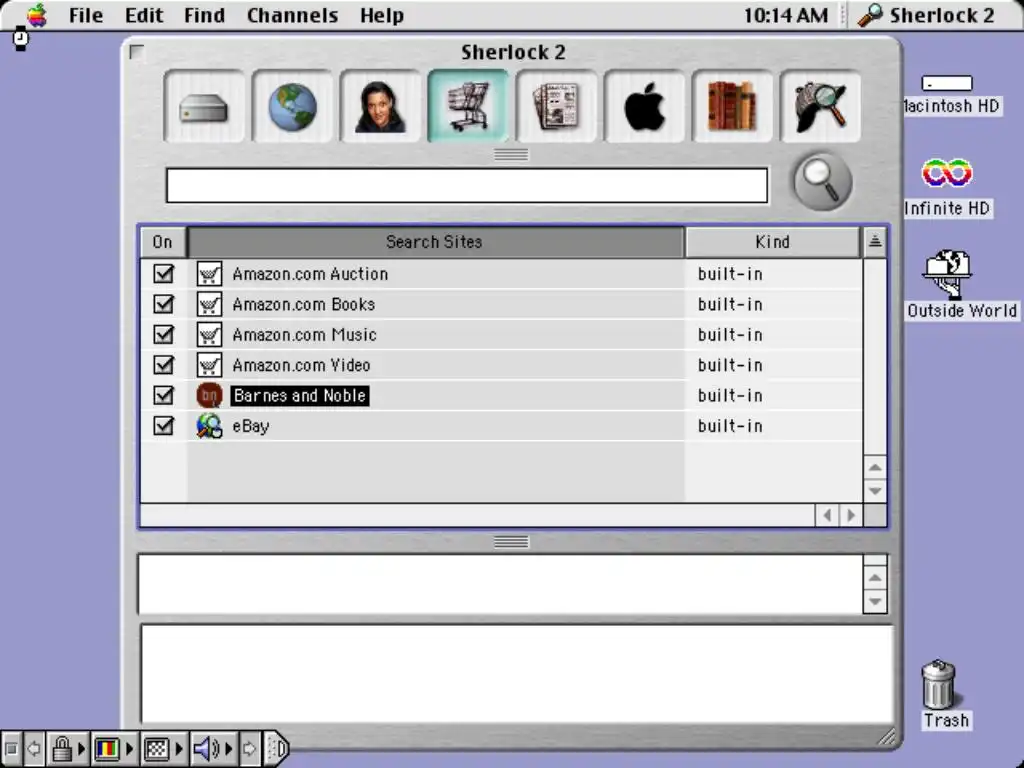1024x768 pixels.
Task: Click the site list scroll up arrow
Action: tap(875, 468)
